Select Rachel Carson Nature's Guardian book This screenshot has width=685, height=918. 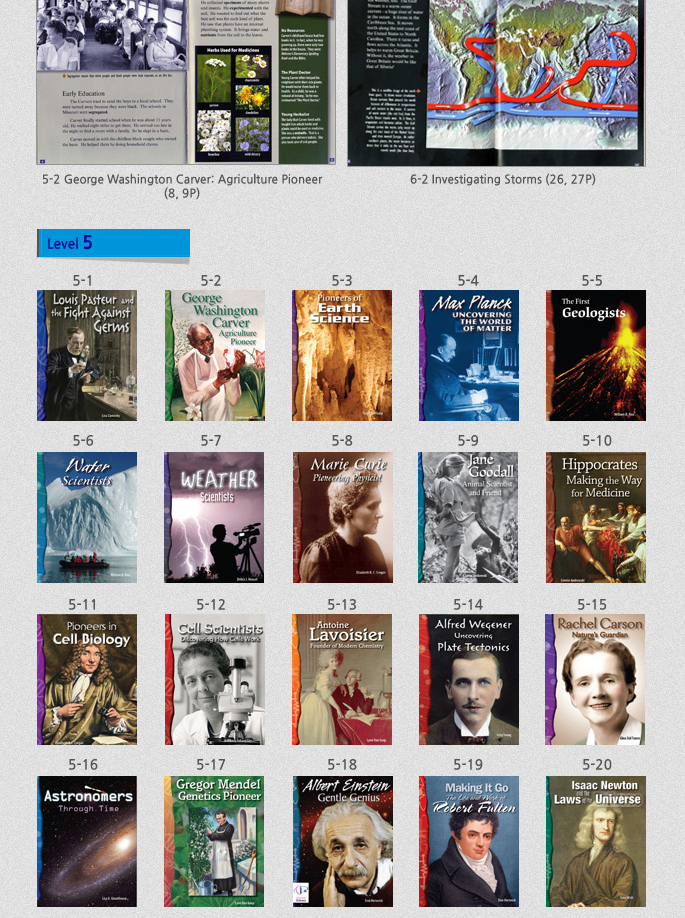pyautogui.click(x=596, y=679)
